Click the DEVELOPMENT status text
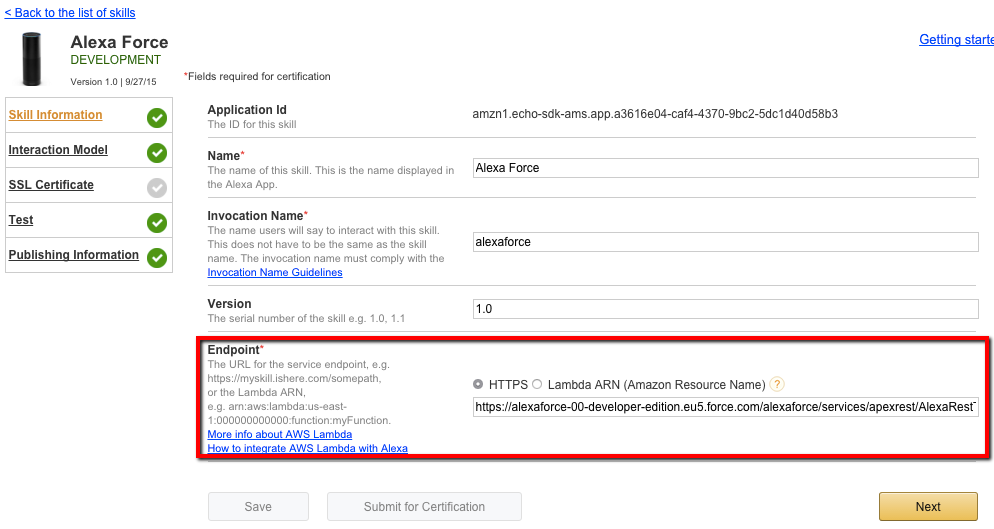 click(x=115, y=60)
